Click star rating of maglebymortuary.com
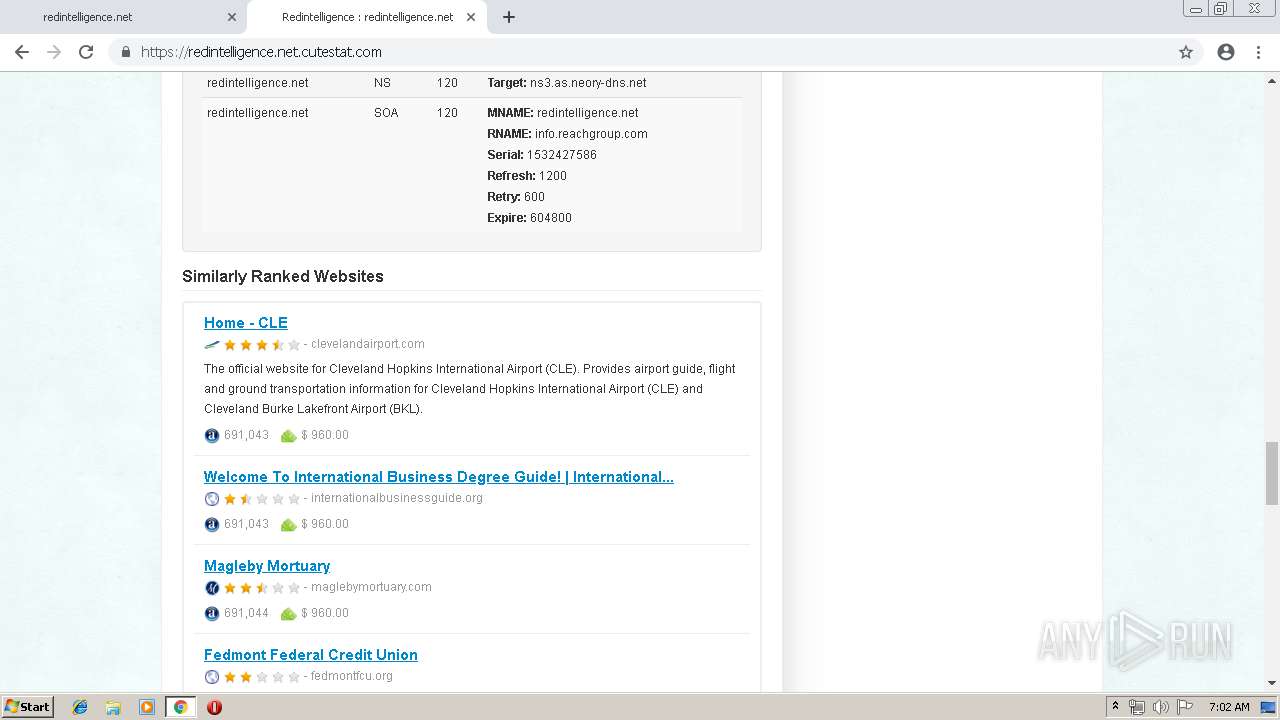Screen dimensions: 1280x720 point(262,588)
